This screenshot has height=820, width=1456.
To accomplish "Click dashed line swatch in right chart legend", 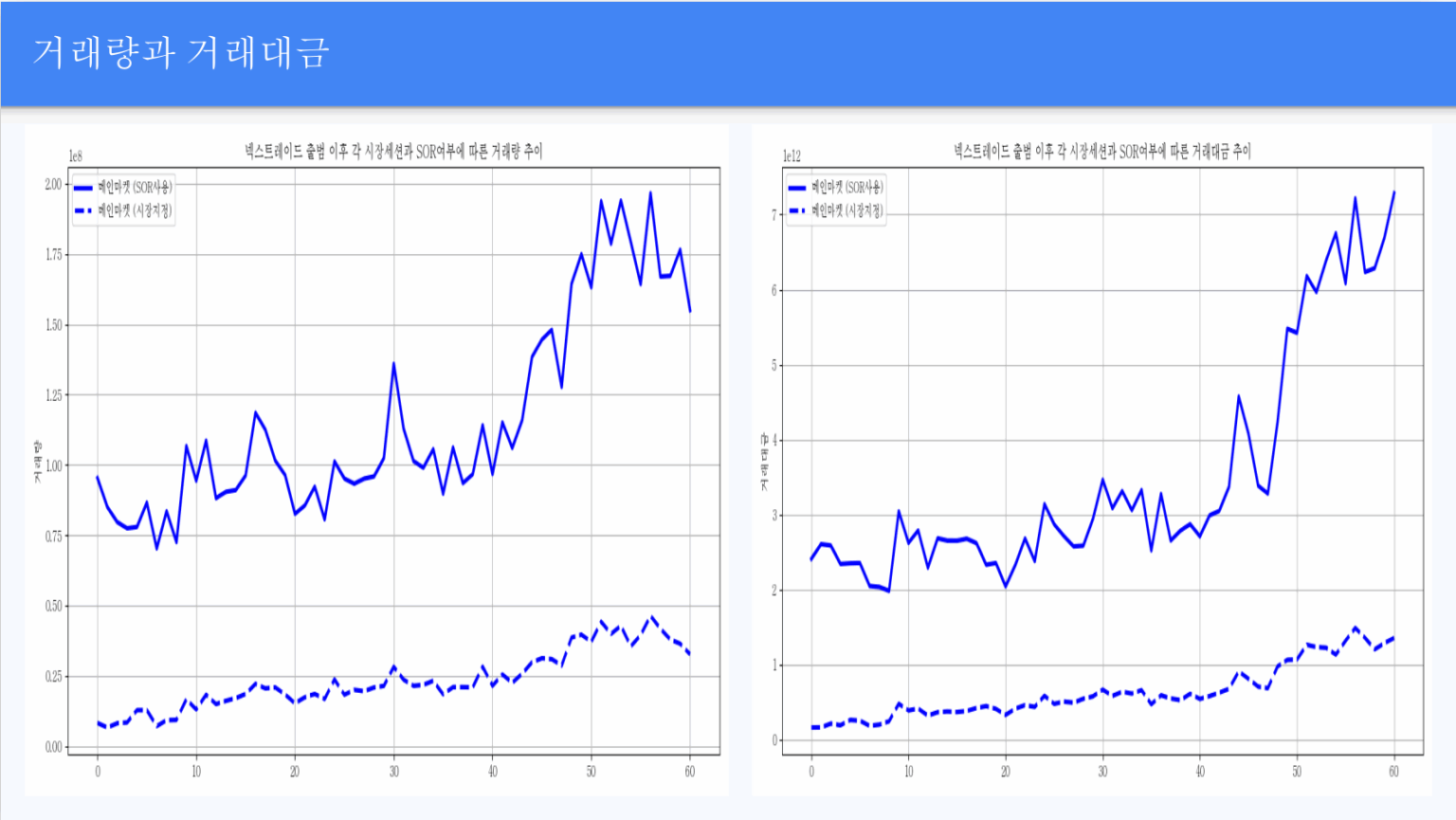I will pos(797,210).
